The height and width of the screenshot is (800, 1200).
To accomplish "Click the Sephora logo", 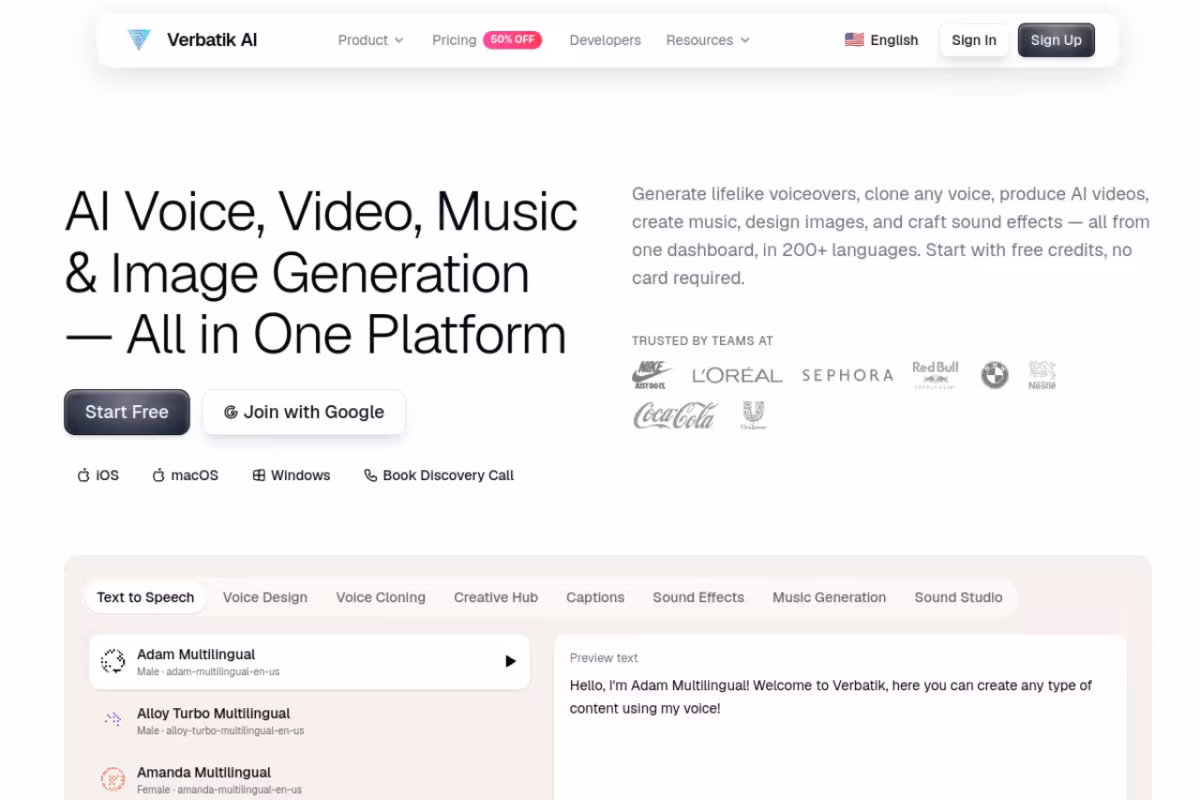I will 847,375.
